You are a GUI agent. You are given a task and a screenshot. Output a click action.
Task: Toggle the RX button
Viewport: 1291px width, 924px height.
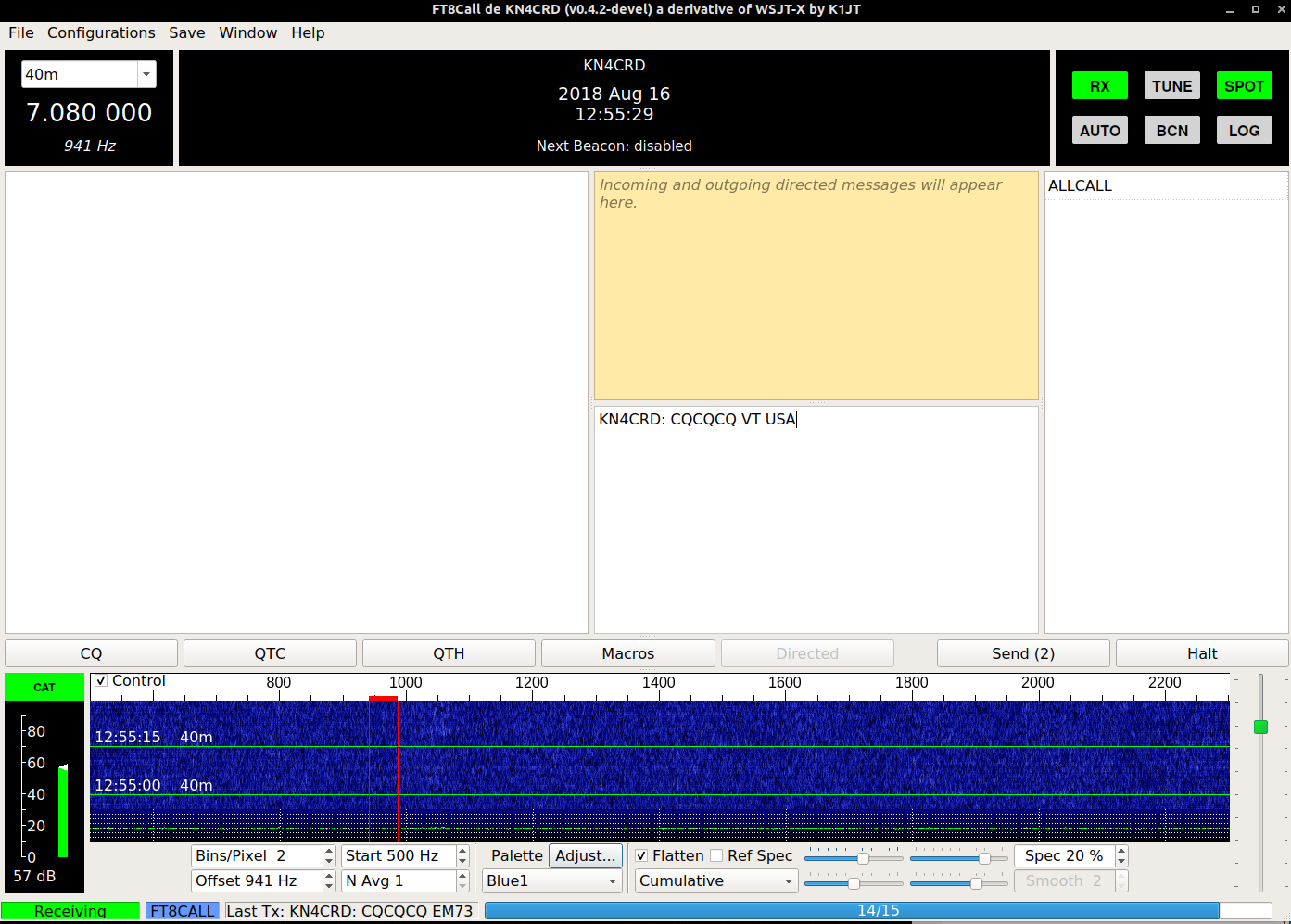coord(1099,85)
